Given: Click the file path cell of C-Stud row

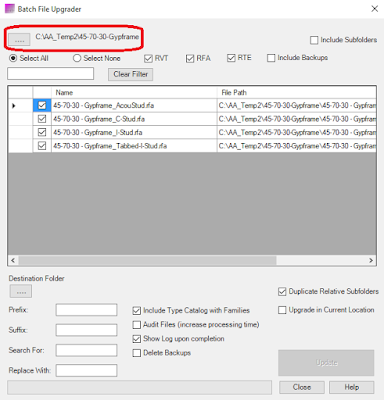Looking at the screenshot, I should 297,119.
